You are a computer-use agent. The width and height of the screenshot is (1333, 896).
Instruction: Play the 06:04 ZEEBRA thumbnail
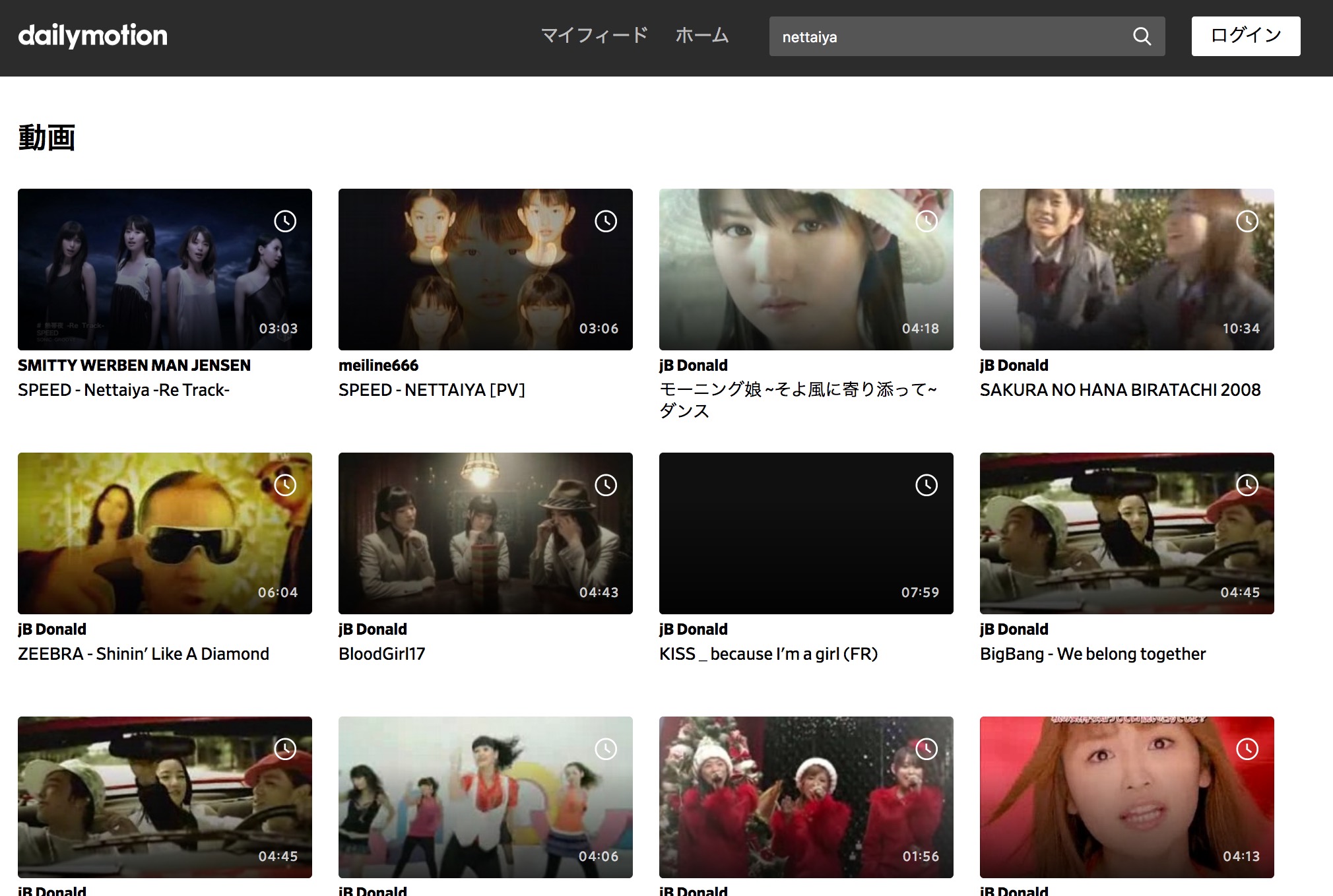pos(165,533)
